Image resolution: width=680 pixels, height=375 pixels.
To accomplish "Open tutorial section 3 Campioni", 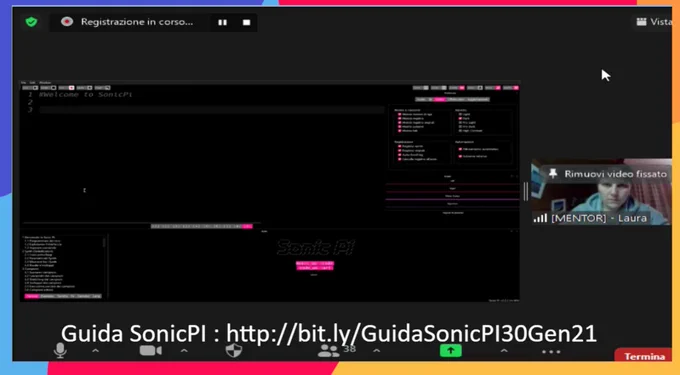I will click(x=30, y=269).
